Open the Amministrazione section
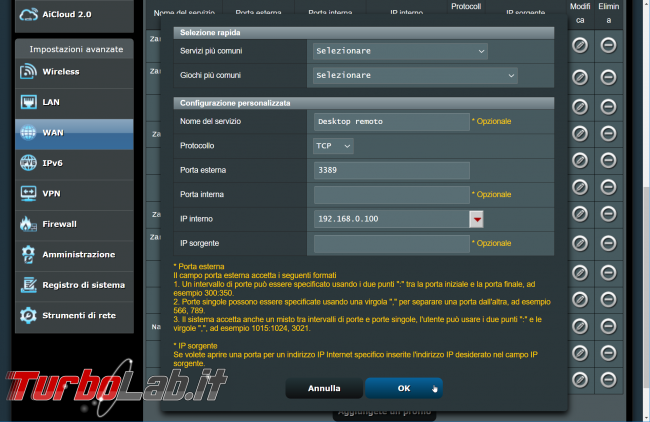Screen dimensions: 650x422 click(x=74, y=255)
